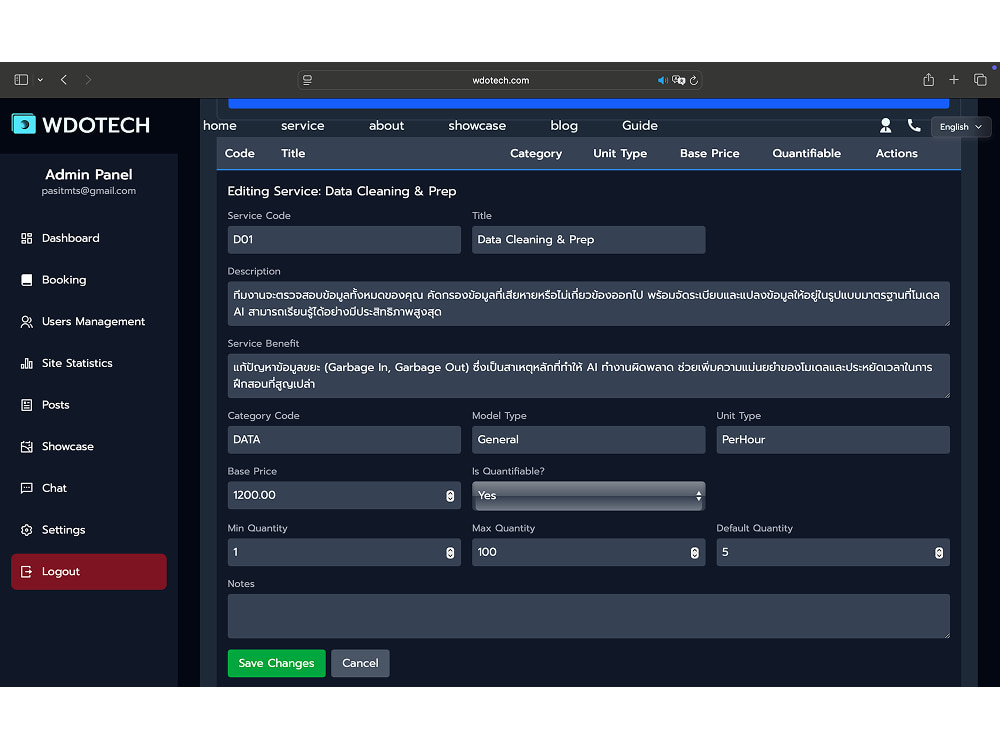The width and height of the screenshot is (1000, 750).
Task: Toggle the Safari sidebar icon
Action: [x=21, y=80]
